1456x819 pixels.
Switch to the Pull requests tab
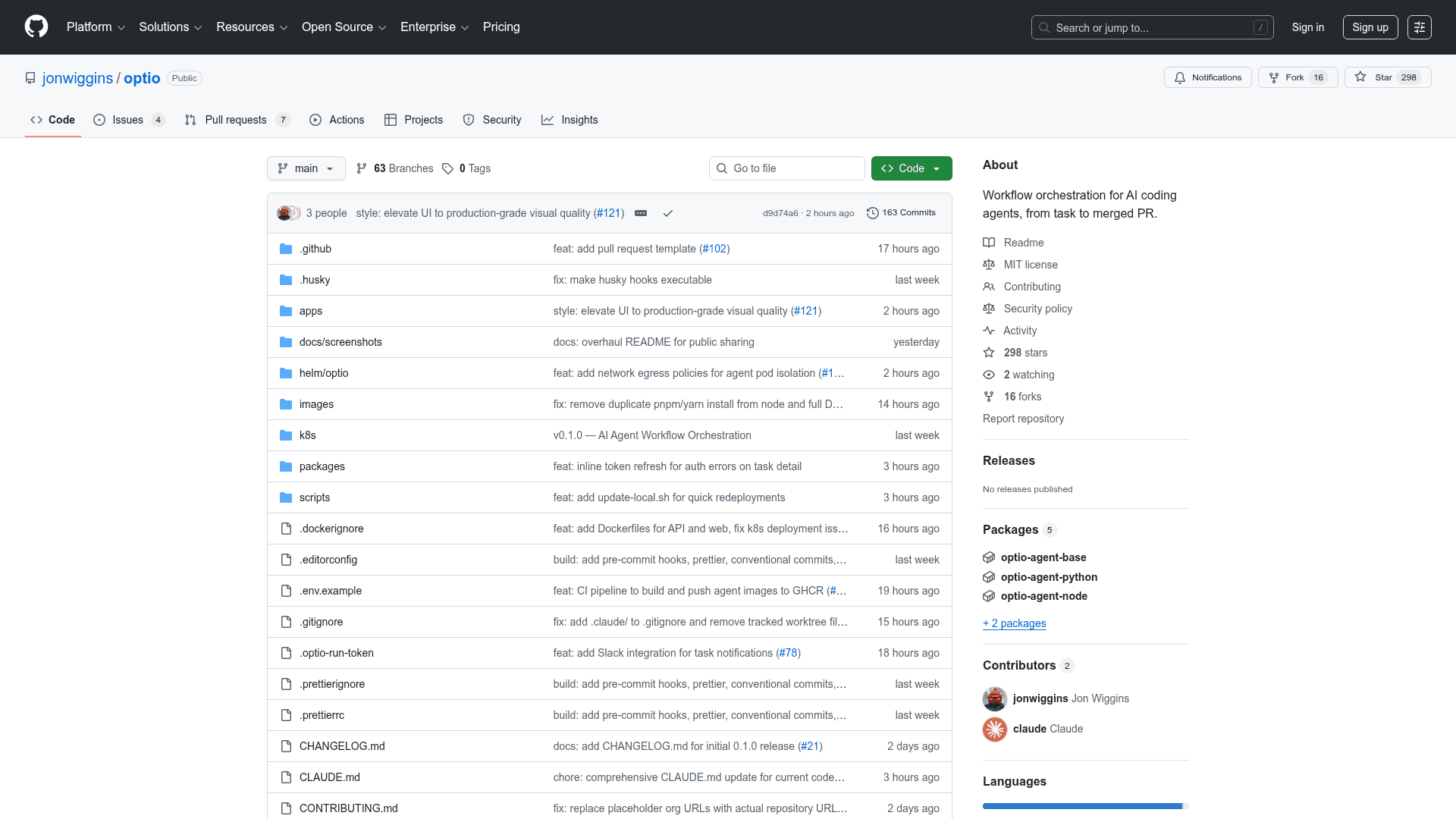click(236, 120)
